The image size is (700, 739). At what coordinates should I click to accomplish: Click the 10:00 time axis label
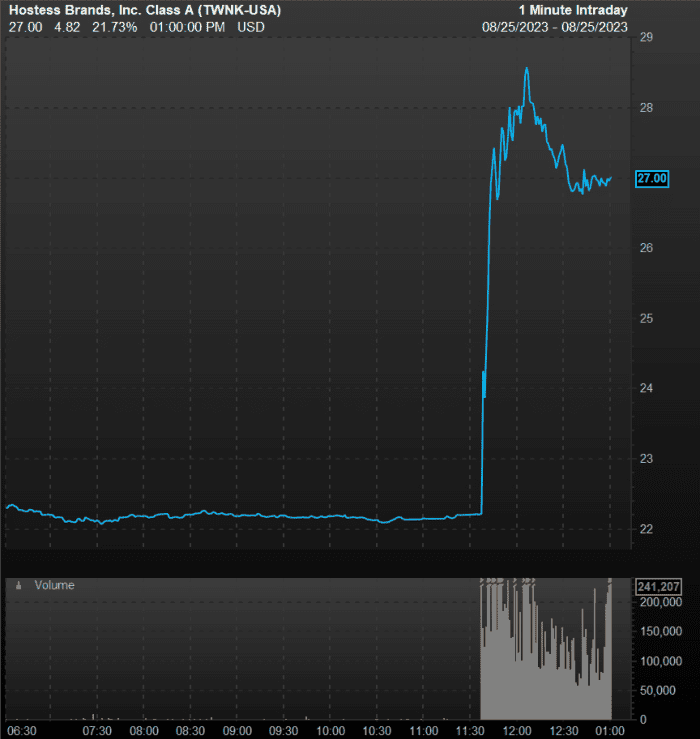[330, 731]
